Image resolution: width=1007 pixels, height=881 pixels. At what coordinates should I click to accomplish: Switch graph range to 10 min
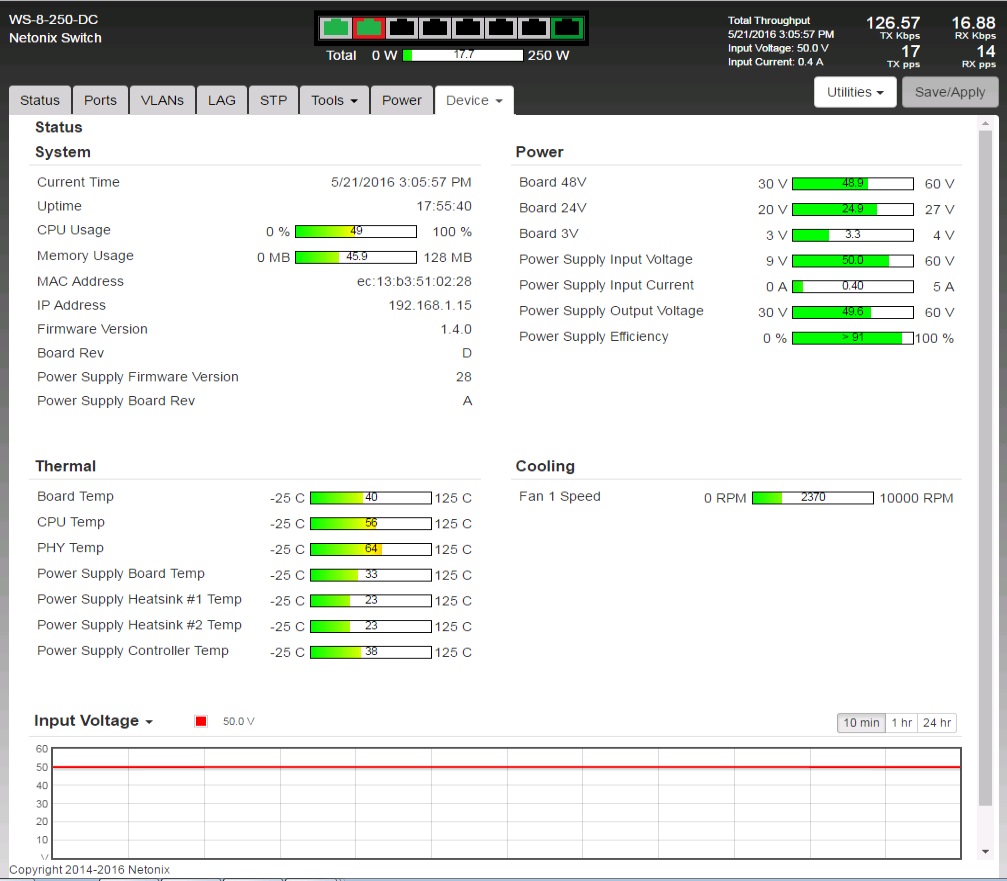coord(861,723)
